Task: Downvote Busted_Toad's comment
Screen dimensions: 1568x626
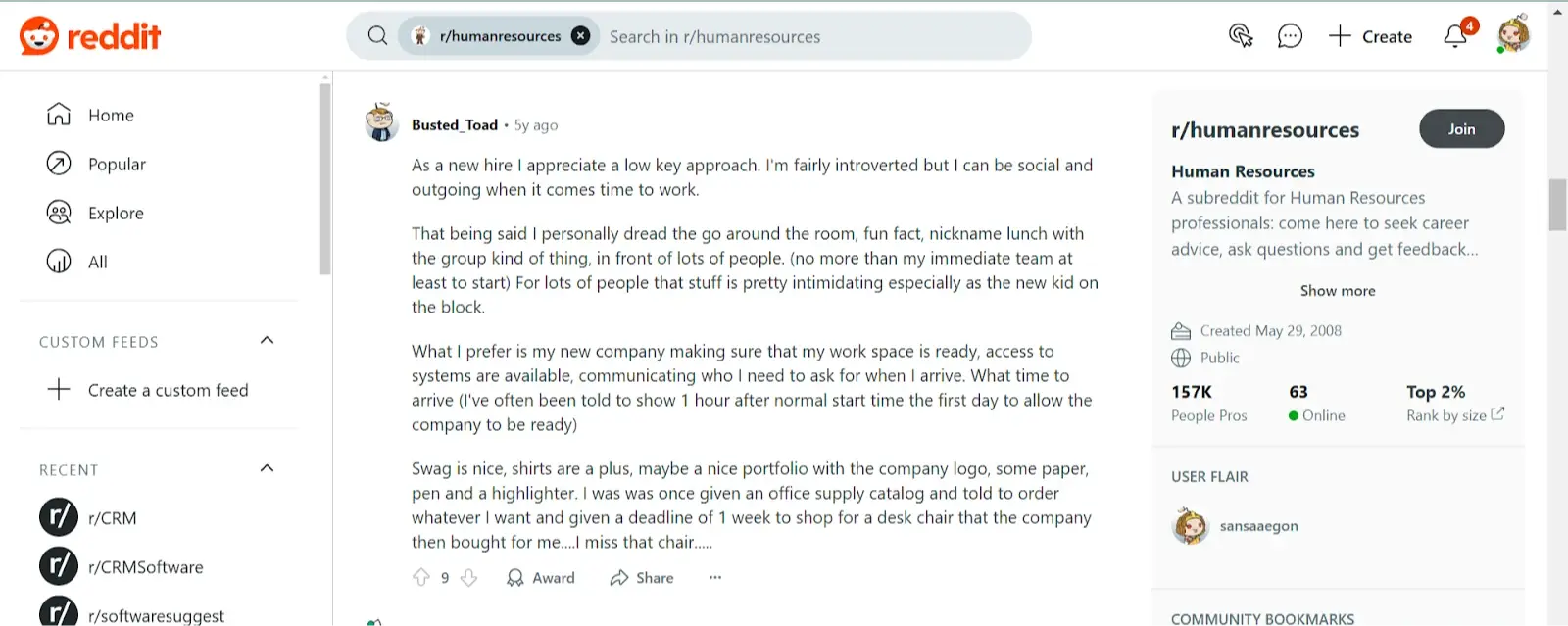Action: pos(468,577)
